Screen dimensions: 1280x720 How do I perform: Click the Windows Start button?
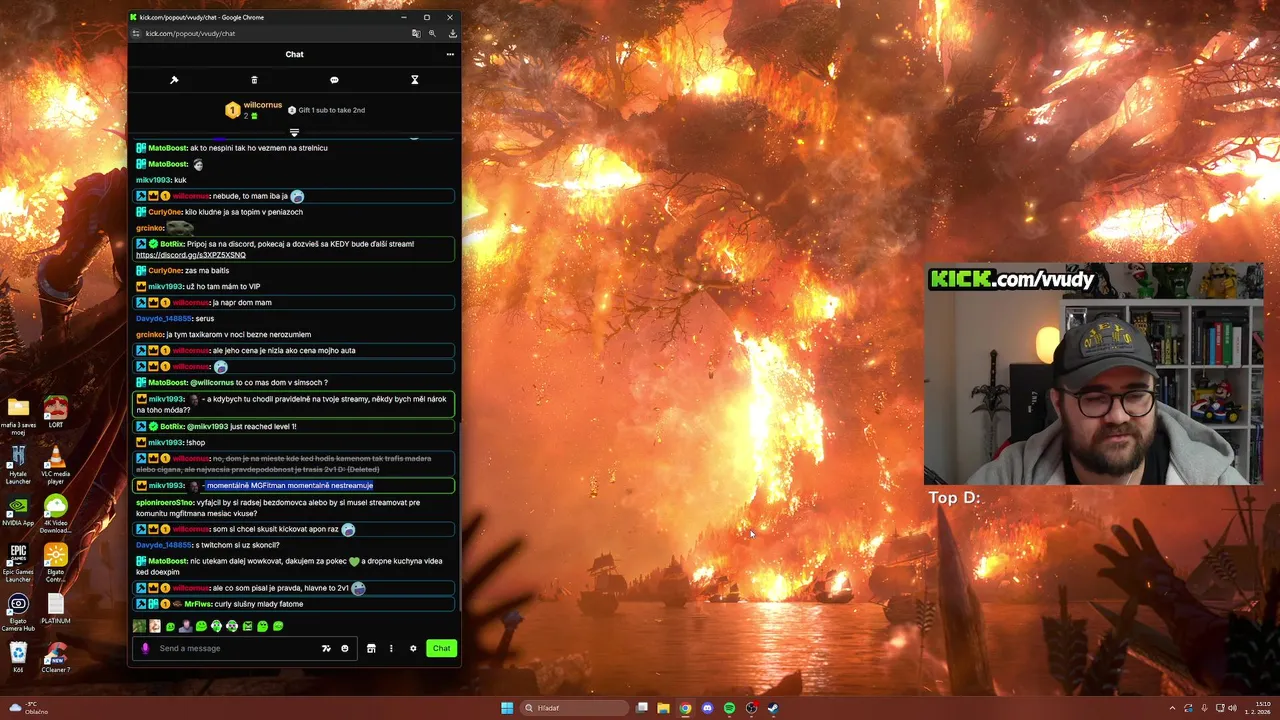tap(507, 708)
